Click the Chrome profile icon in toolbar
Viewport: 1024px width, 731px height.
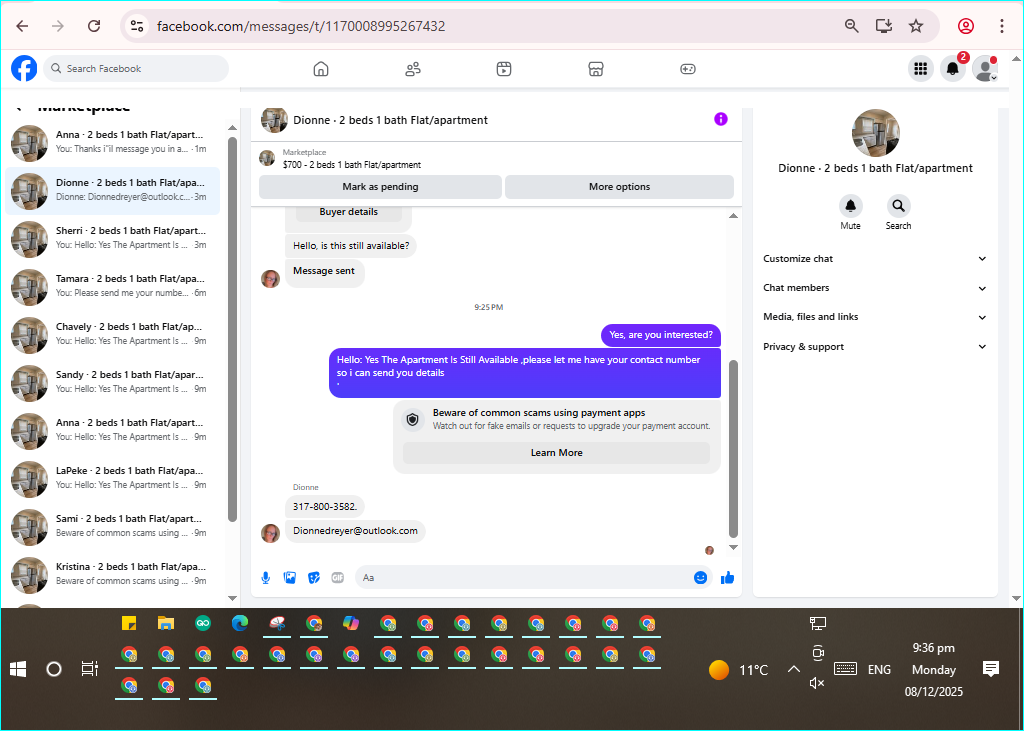pos(966,26)
